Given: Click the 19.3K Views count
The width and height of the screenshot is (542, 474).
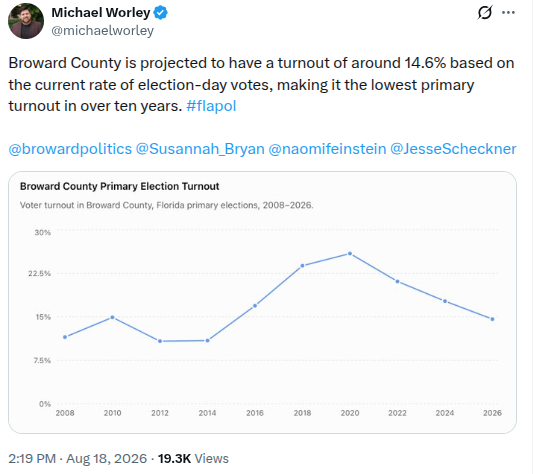Looking at the screenshot, I should coord(193,458).
